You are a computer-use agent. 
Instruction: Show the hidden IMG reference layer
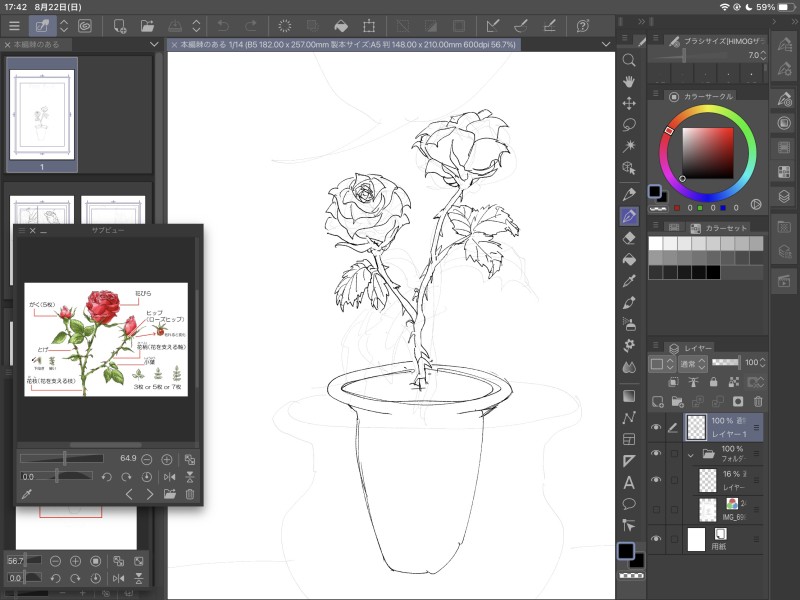tap(656, 509)
